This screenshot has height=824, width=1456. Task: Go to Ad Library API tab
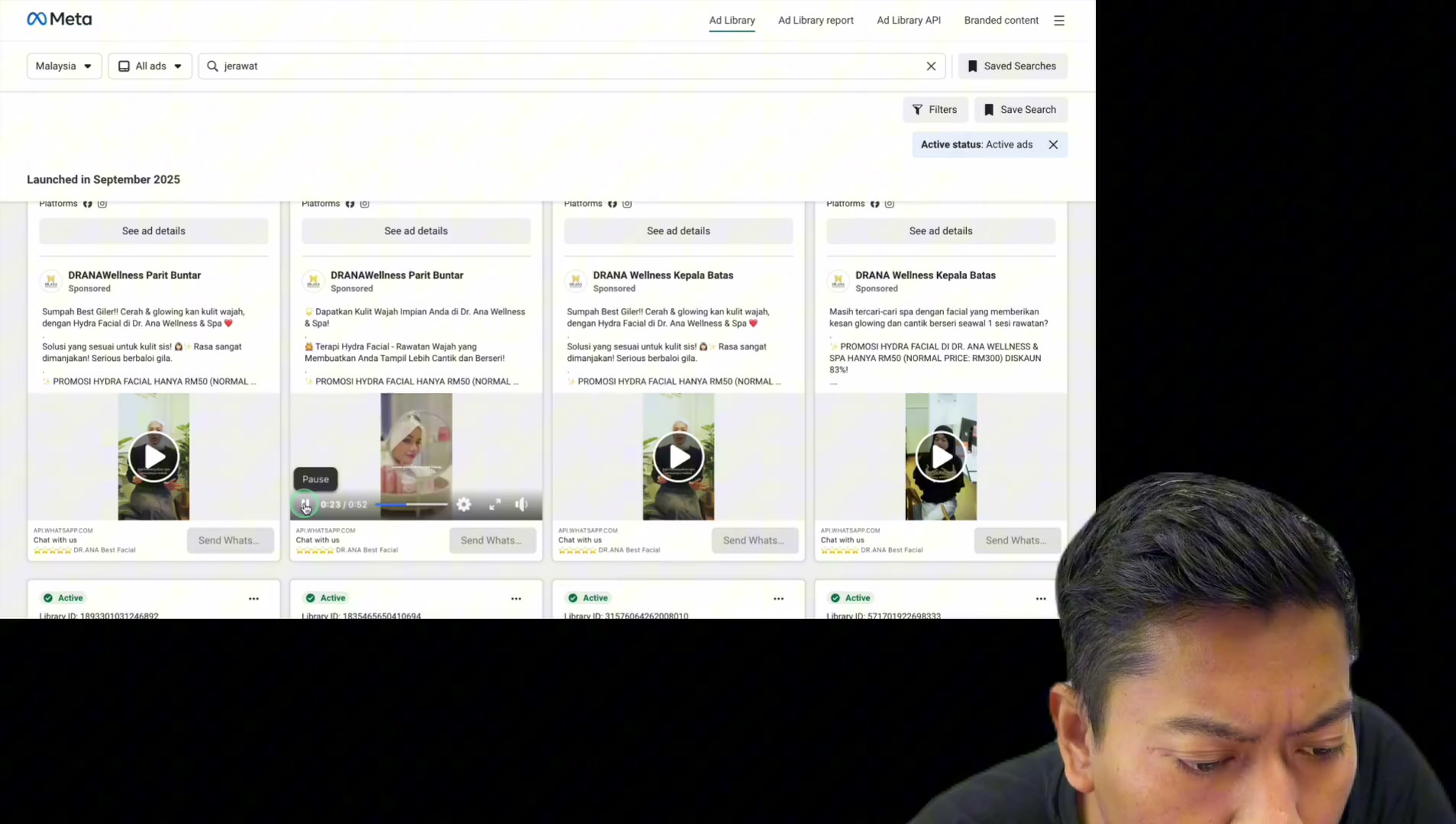coord(908,21)
